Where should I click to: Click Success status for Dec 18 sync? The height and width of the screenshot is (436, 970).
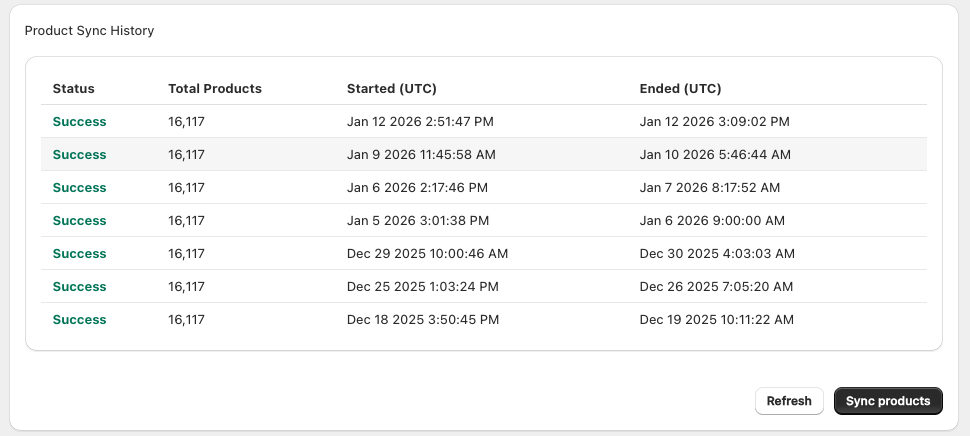tap(79, 320)
